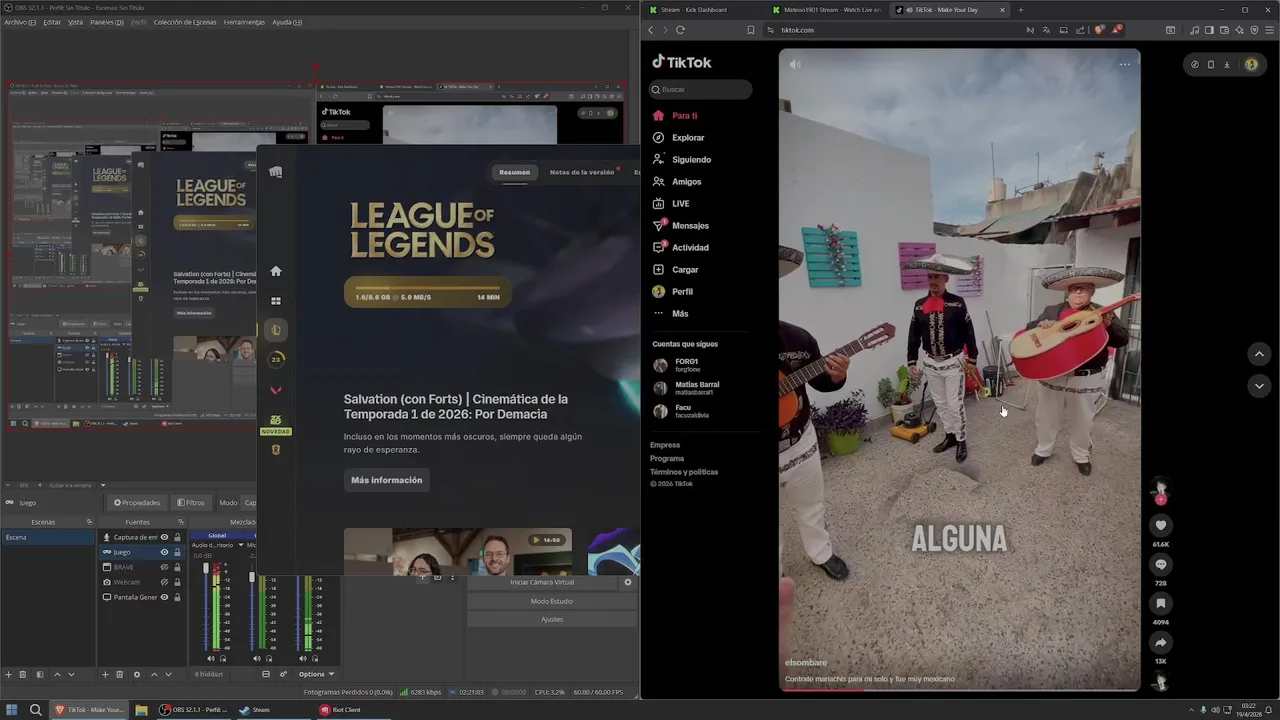Open Mensajes in TikTok sidebar
The image size is (1280, 720).
(689, 226)
